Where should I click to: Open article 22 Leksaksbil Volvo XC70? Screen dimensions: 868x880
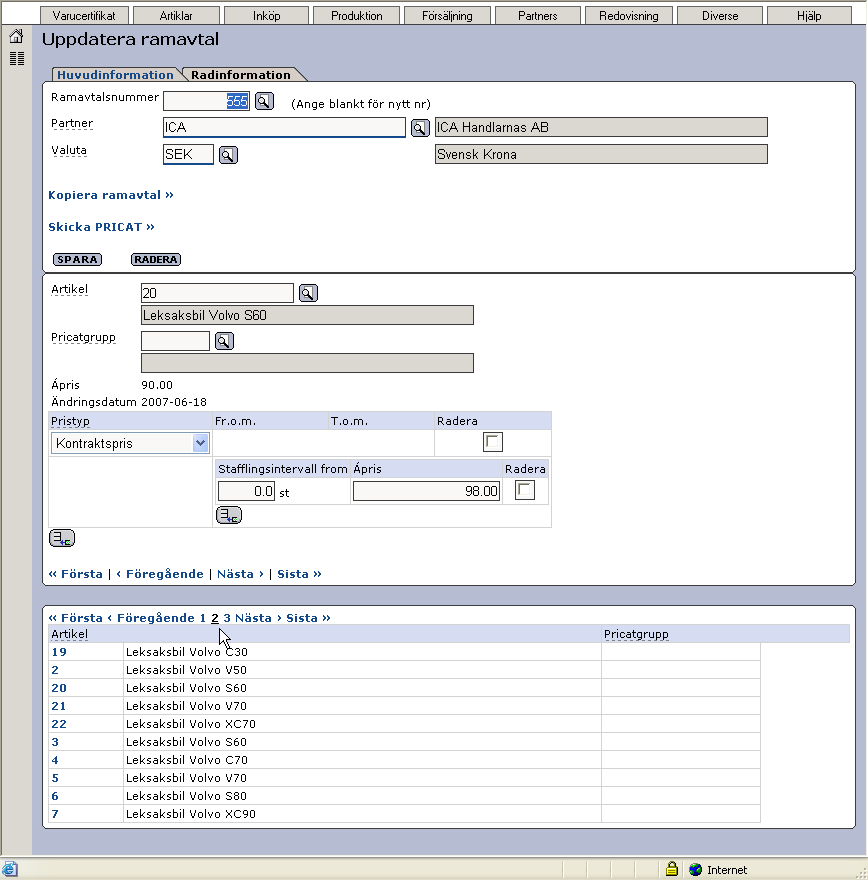pyautogui.click(x=59, y=723)
